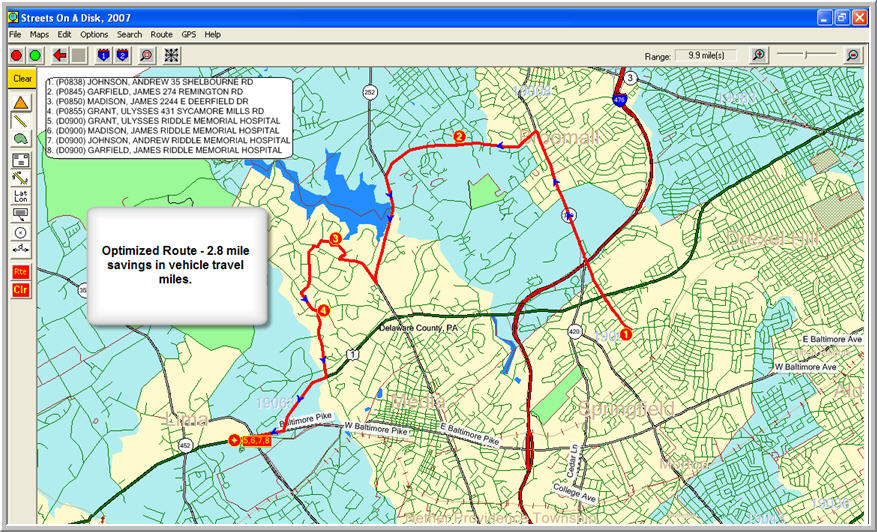The height and width of the screenshot is (532, 877).
Task: Click the Delaware County, PA map label
Action: [418, 328]
